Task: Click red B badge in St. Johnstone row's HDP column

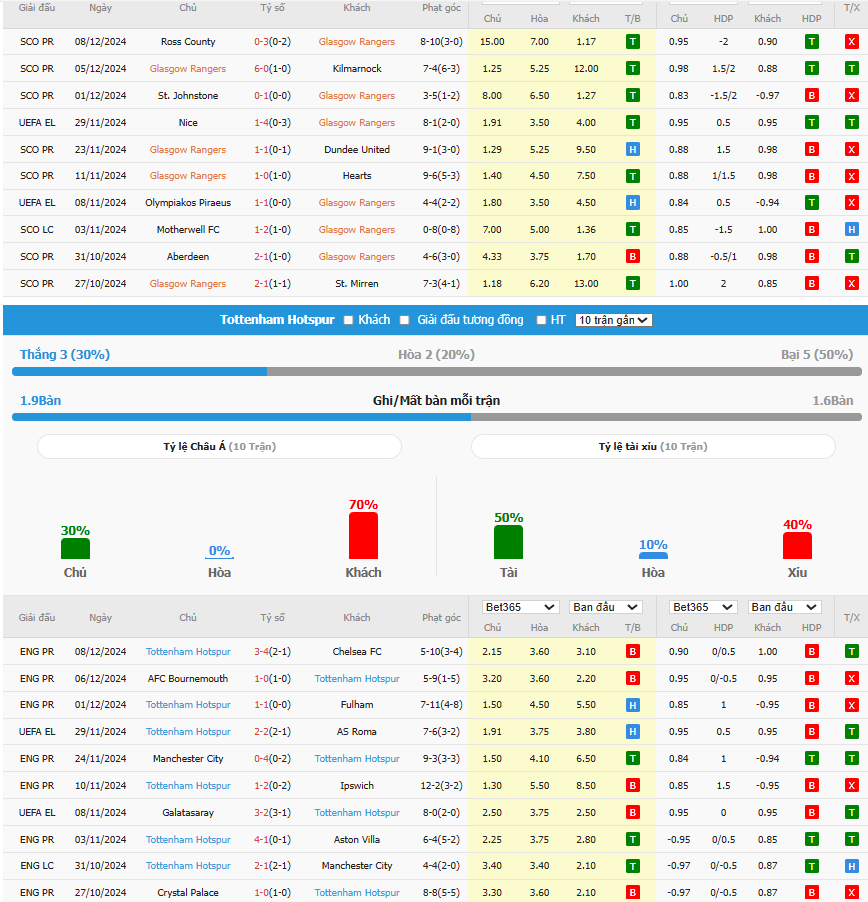Action: [x=811, y=95]
